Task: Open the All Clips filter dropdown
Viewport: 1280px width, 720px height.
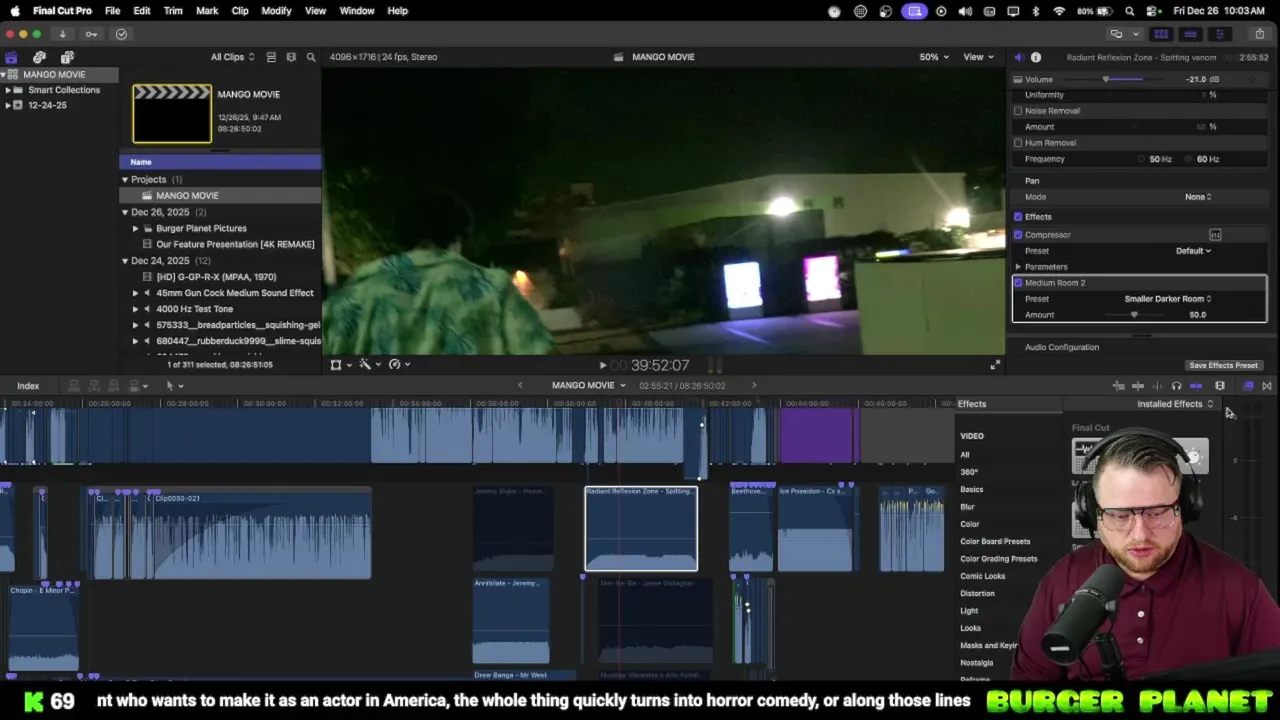Action: click(232, 57)
